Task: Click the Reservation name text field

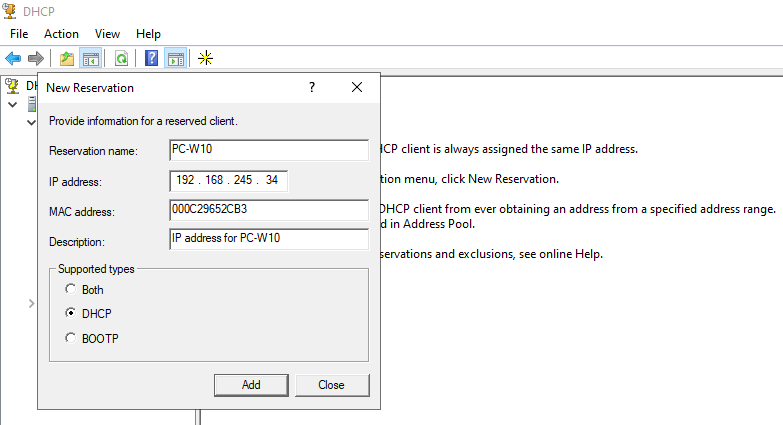Action: point(269,151)
